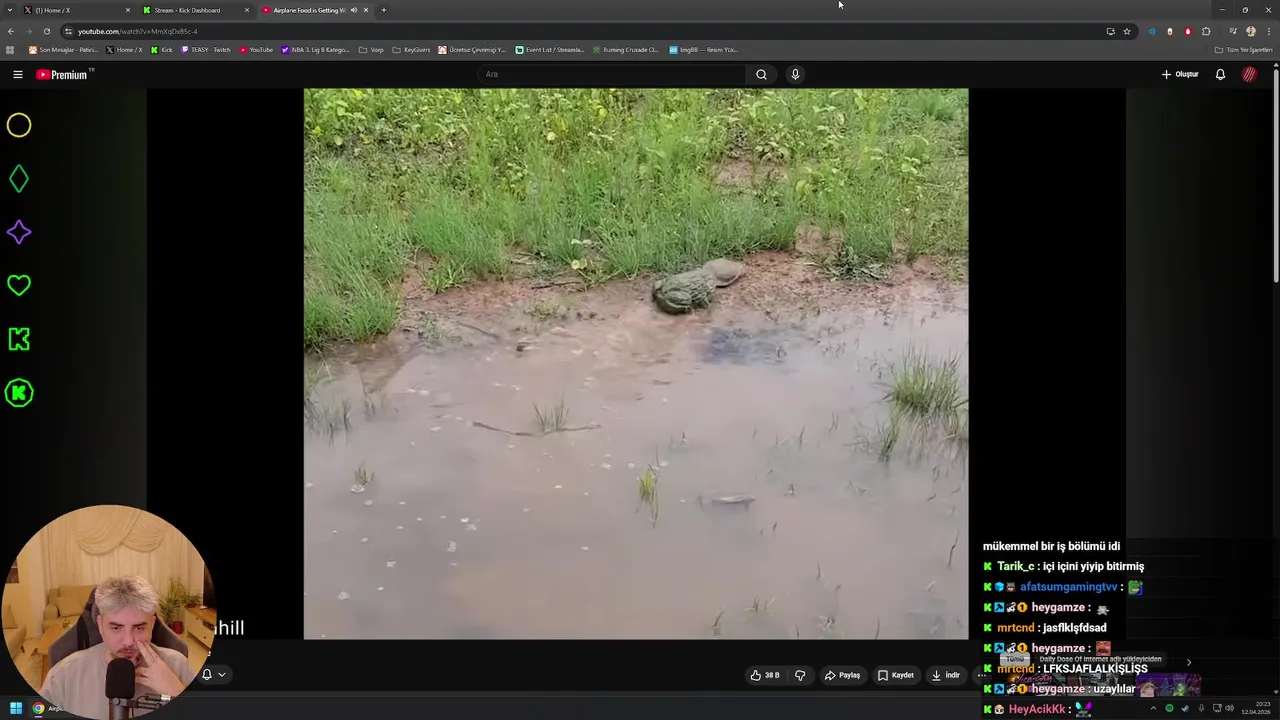The image size is (1280, 720).
Task: Open the ImgBB bookmark
Action: pyautogui.click(x=703, y=50)
